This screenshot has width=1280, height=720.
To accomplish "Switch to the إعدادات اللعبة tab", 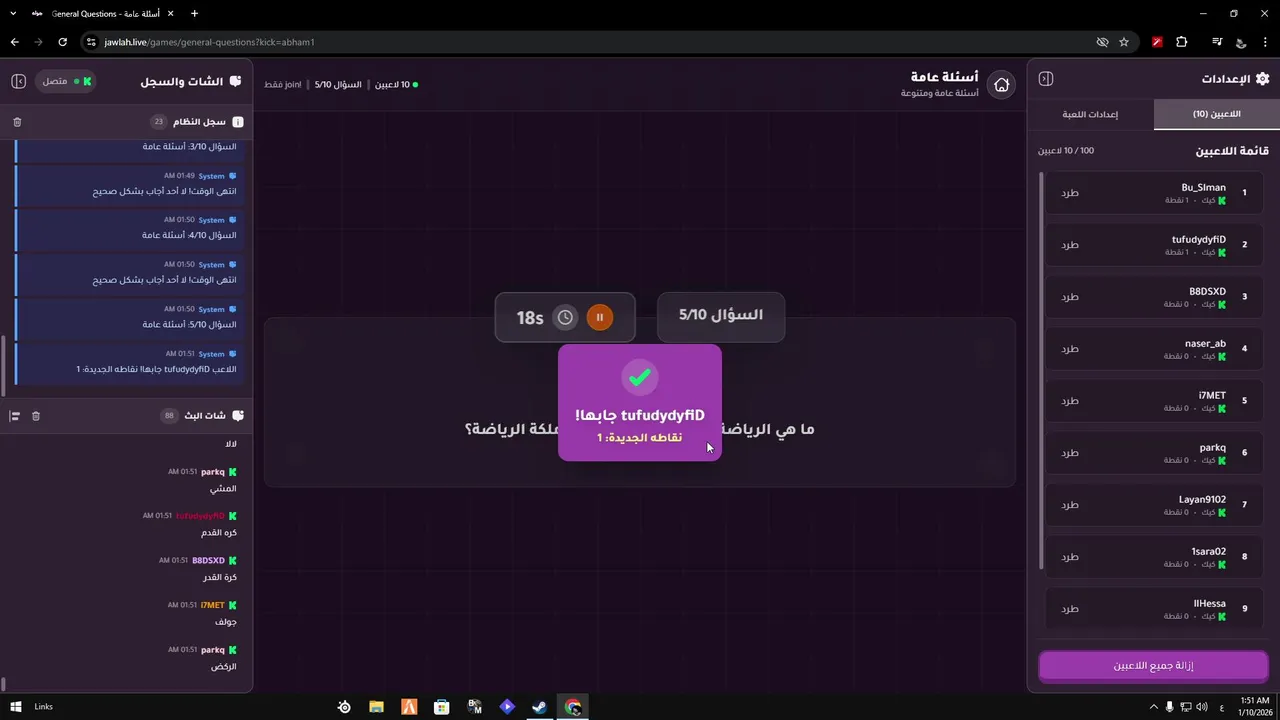I will pos(1090,114).
